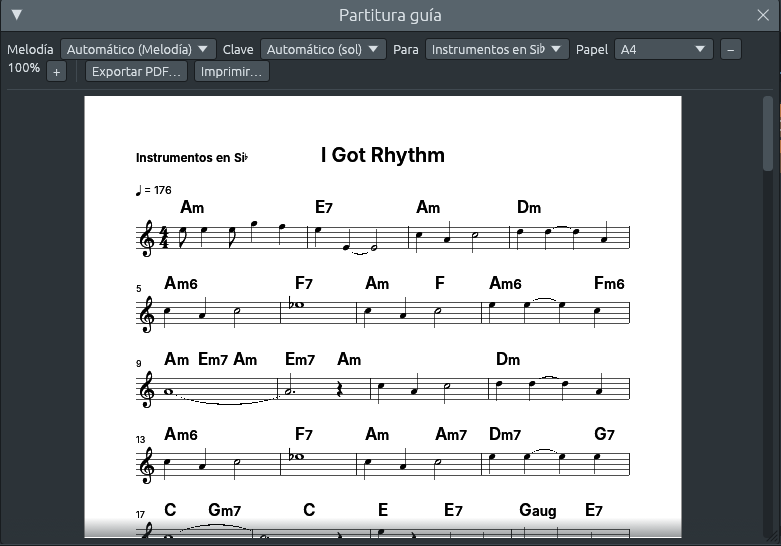This screenshot has height=546, width=781.
Task: Click the E7 chord in first line
Action: point(324,207)
